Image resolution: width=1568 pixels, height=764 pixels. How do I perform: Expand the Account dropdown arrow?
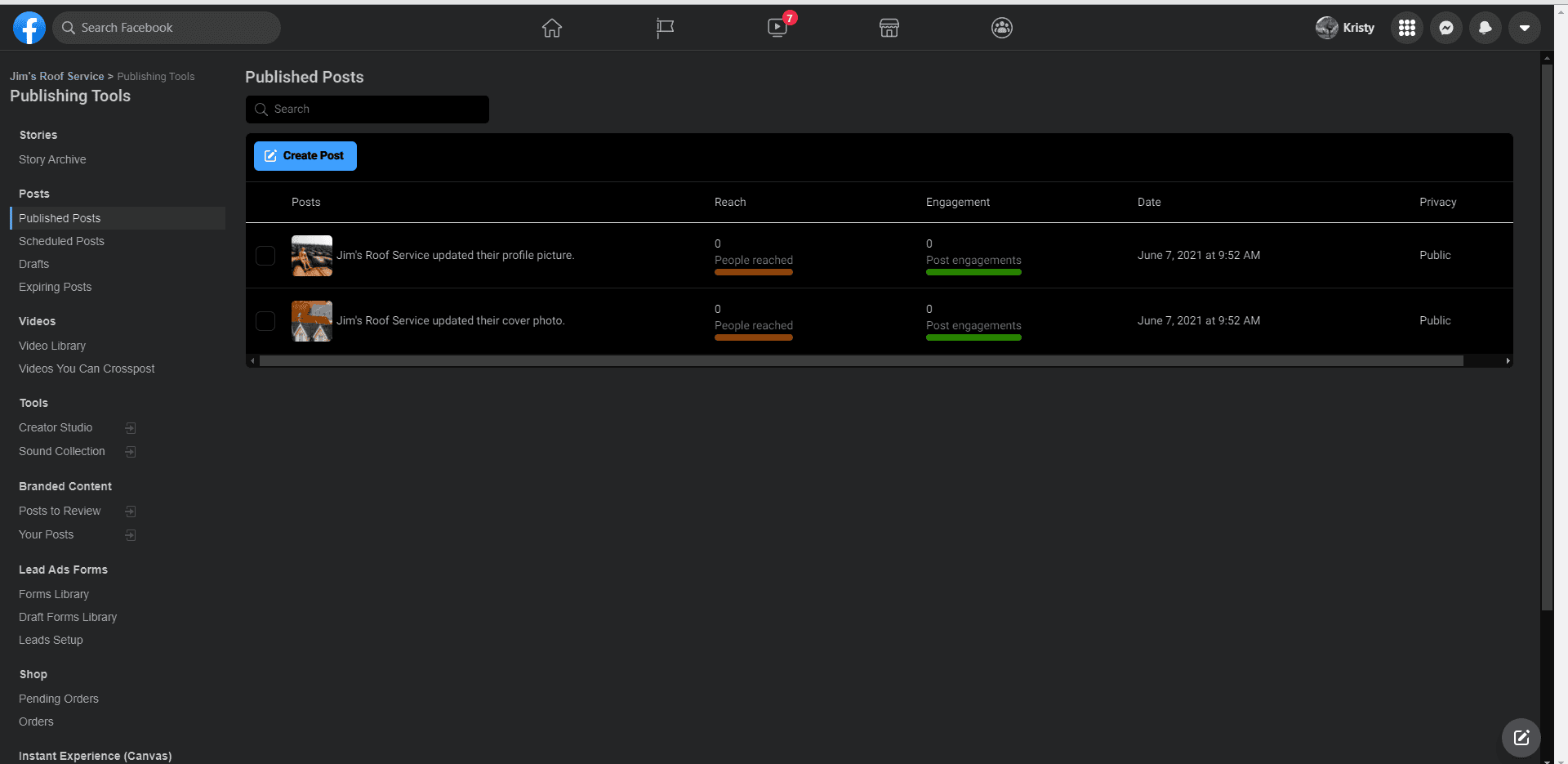1524,28
